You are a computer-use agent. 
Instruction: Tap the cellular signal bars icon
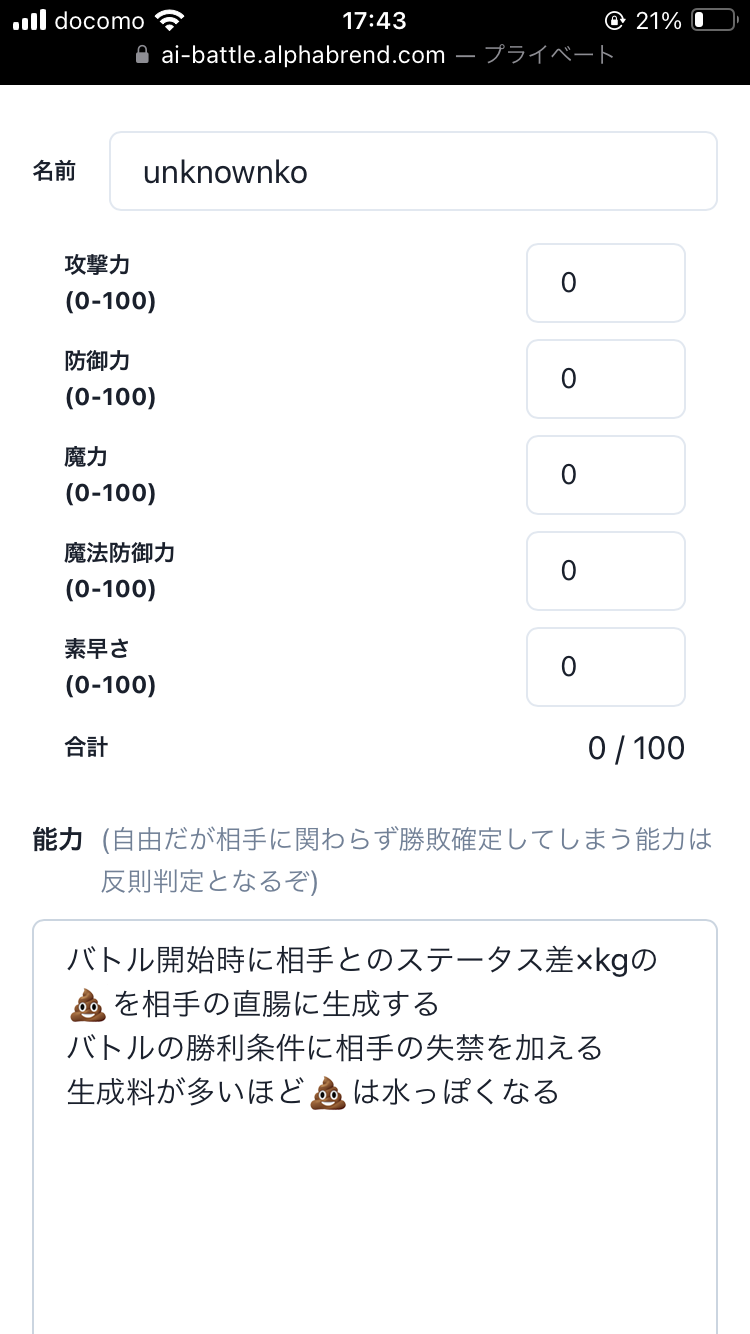point(30,20)
